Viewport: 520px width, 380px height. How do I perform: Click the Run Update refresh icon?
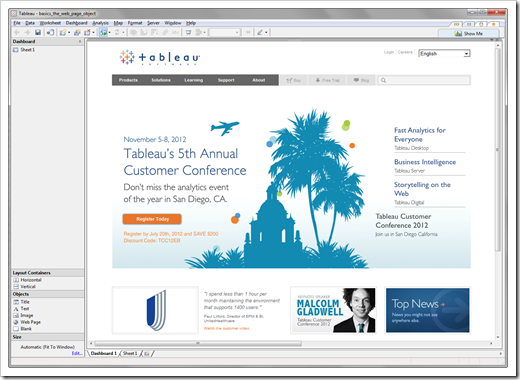tap(117, 32)
